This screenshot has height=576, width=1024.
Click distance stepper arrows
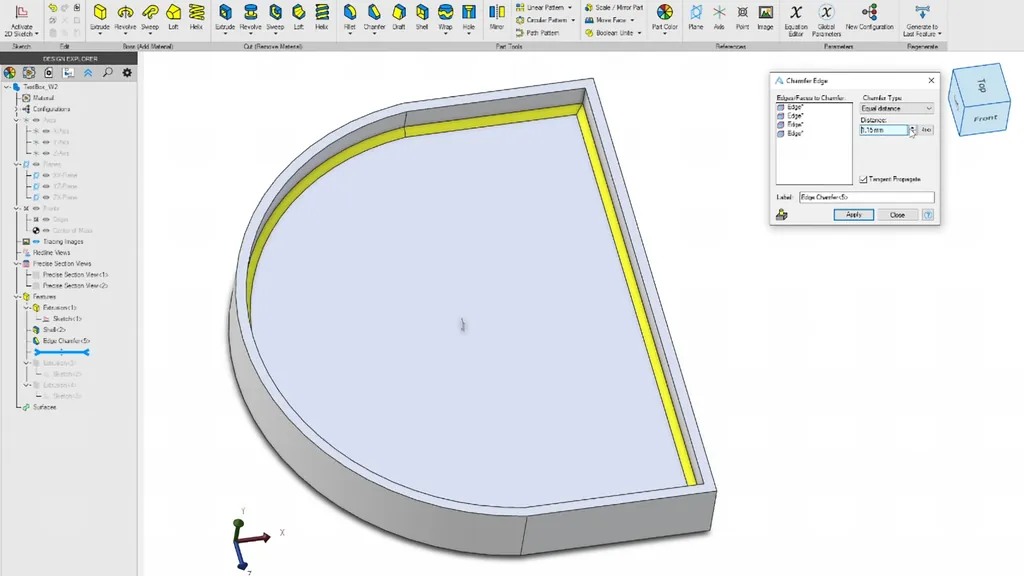pos(912,130)
